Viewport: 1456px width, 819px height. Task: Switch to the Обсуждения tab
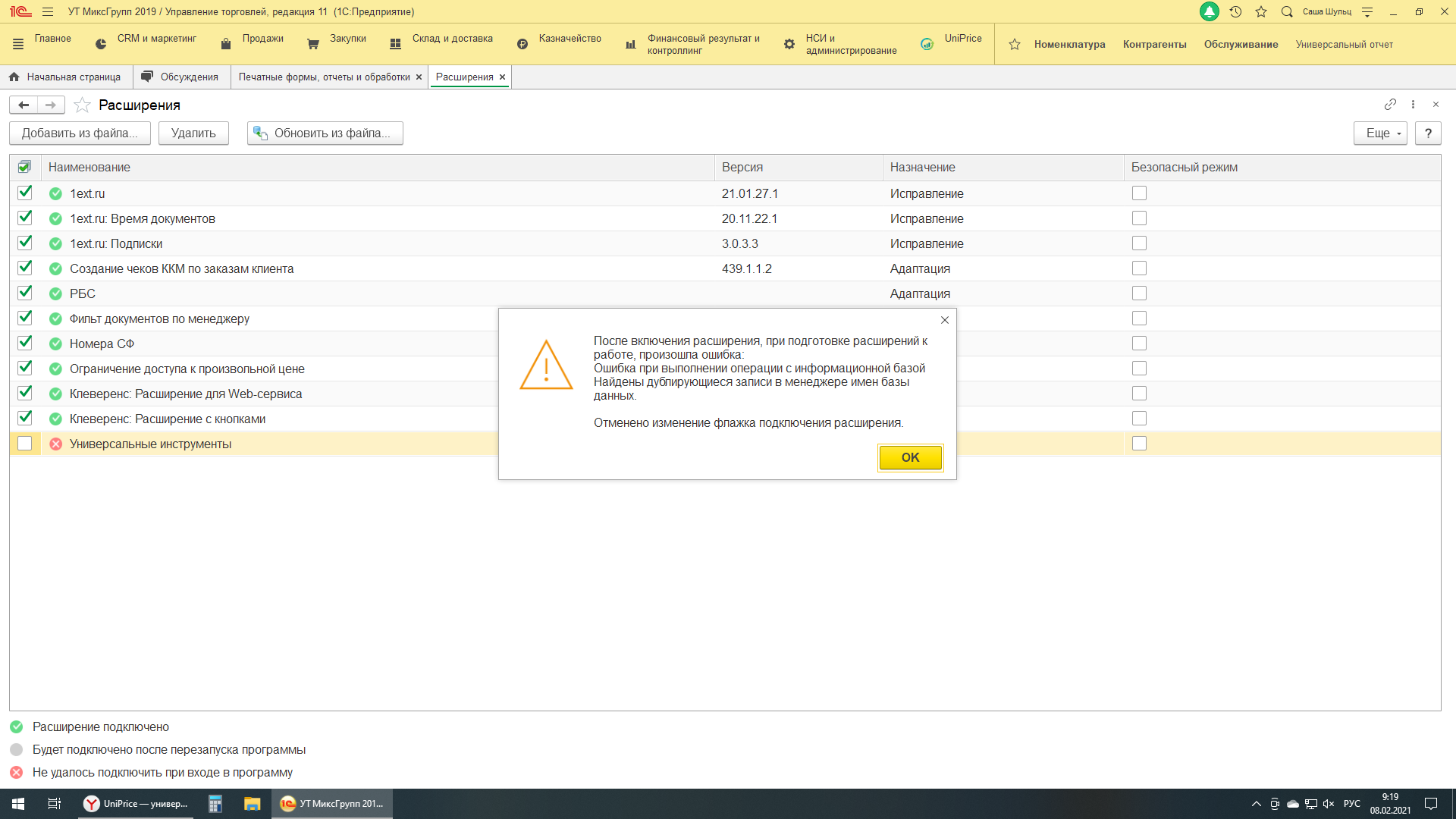click(182, 77)
